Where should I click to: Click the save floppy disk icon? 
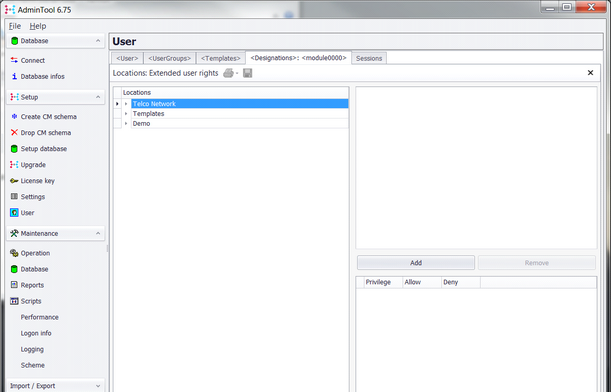point(247,73)
